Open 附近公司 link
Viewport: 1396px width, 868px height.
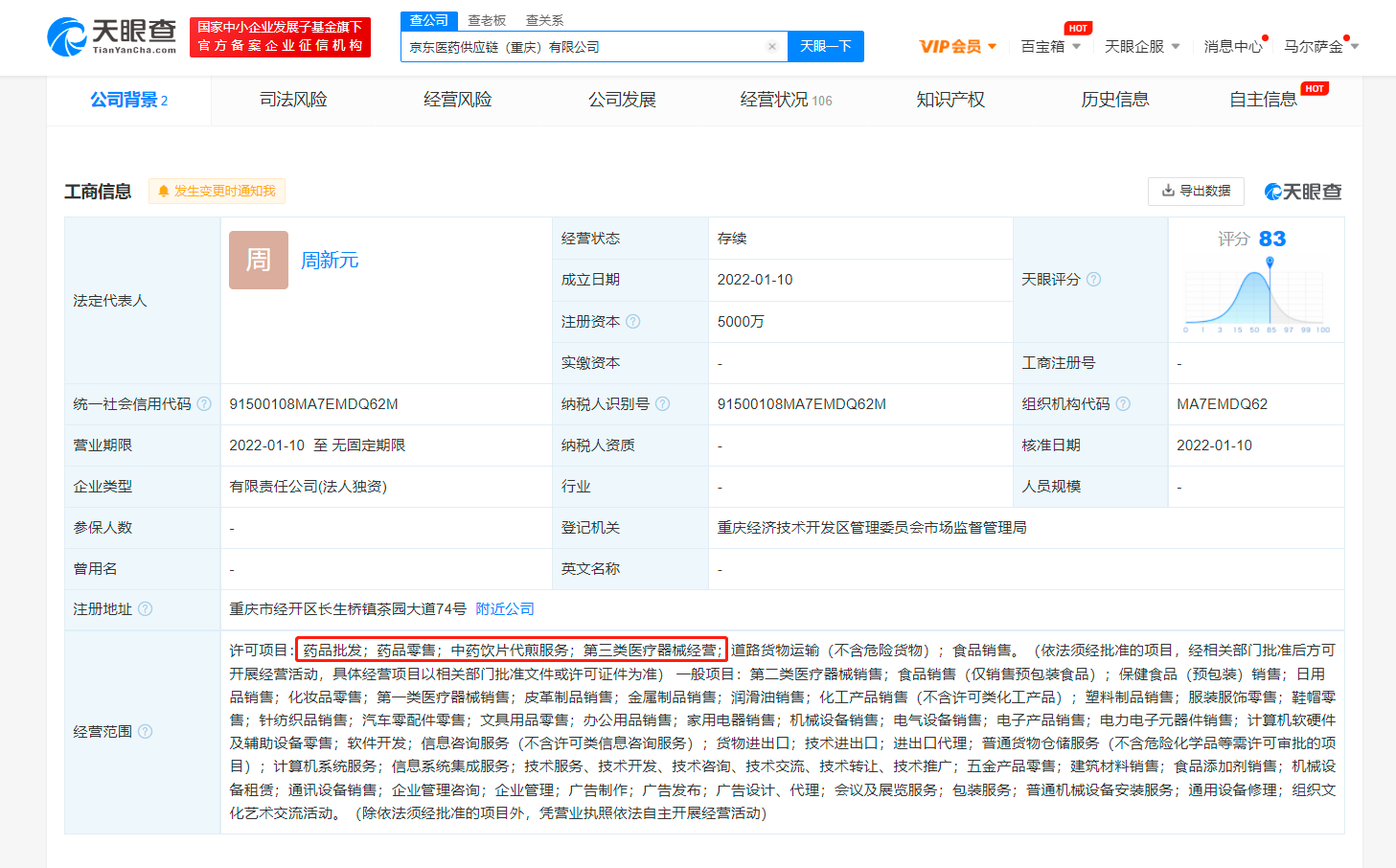505,609
